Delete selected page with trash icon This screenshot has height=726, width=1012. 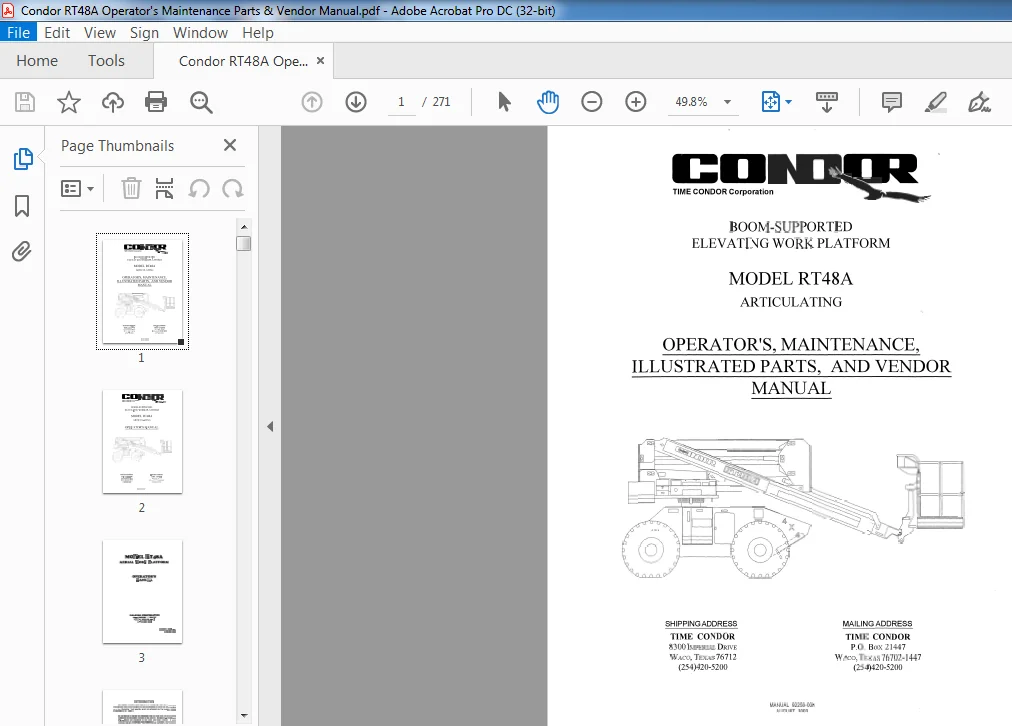tap(131, 188)
